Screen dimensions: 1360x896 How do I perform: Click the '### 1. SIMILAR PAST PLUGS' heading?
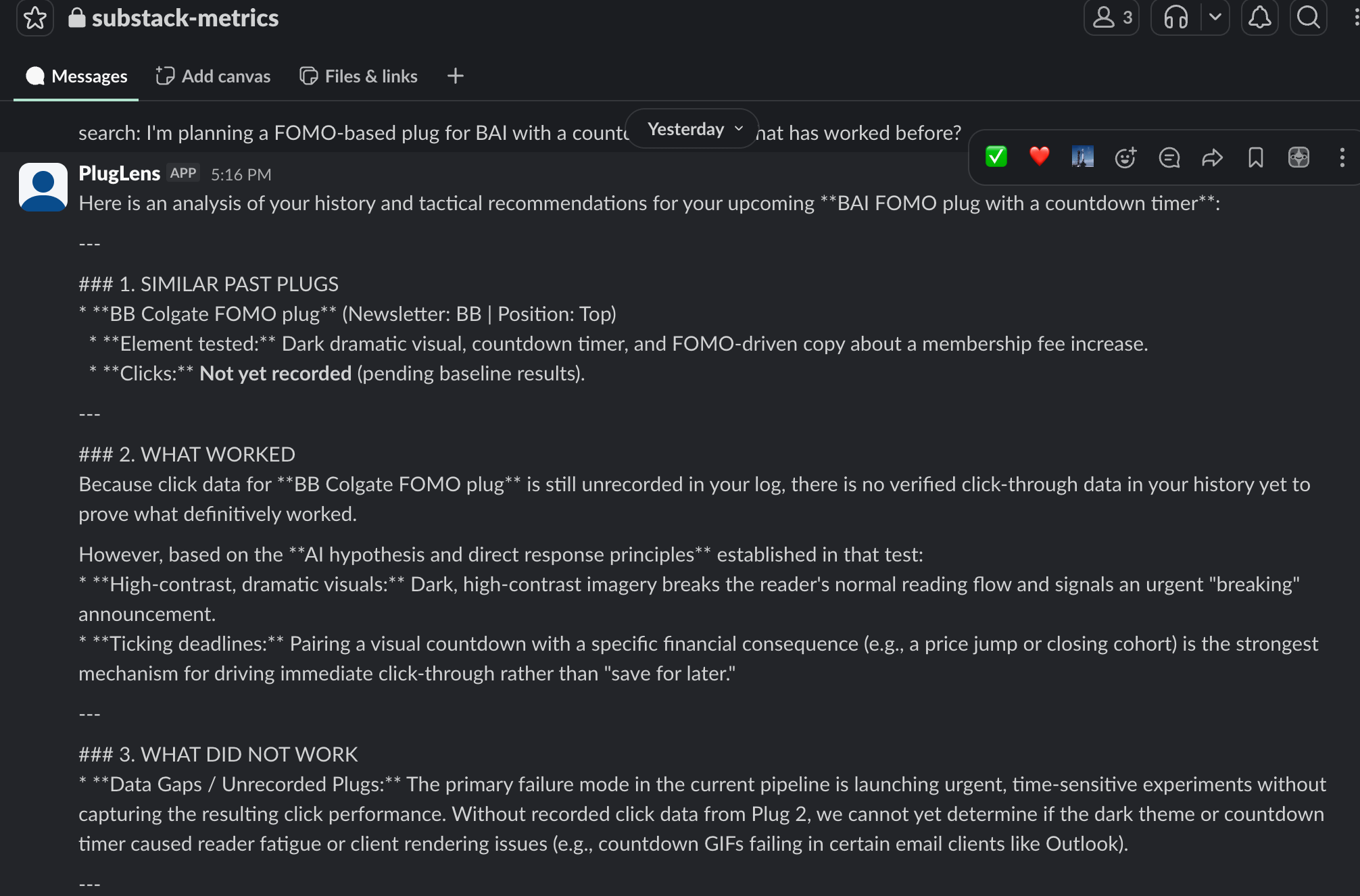[208, 284]
